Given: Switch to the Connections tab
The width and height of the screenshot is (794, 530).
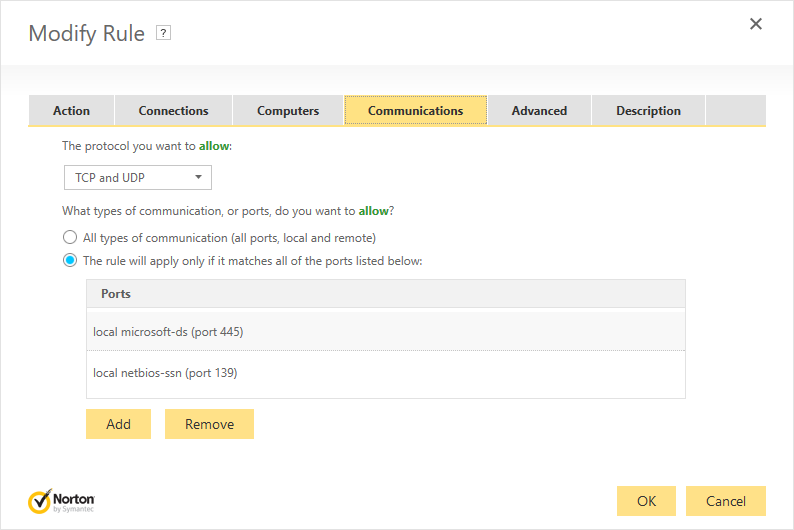Looking at the screenshot, I should point(173,110).
